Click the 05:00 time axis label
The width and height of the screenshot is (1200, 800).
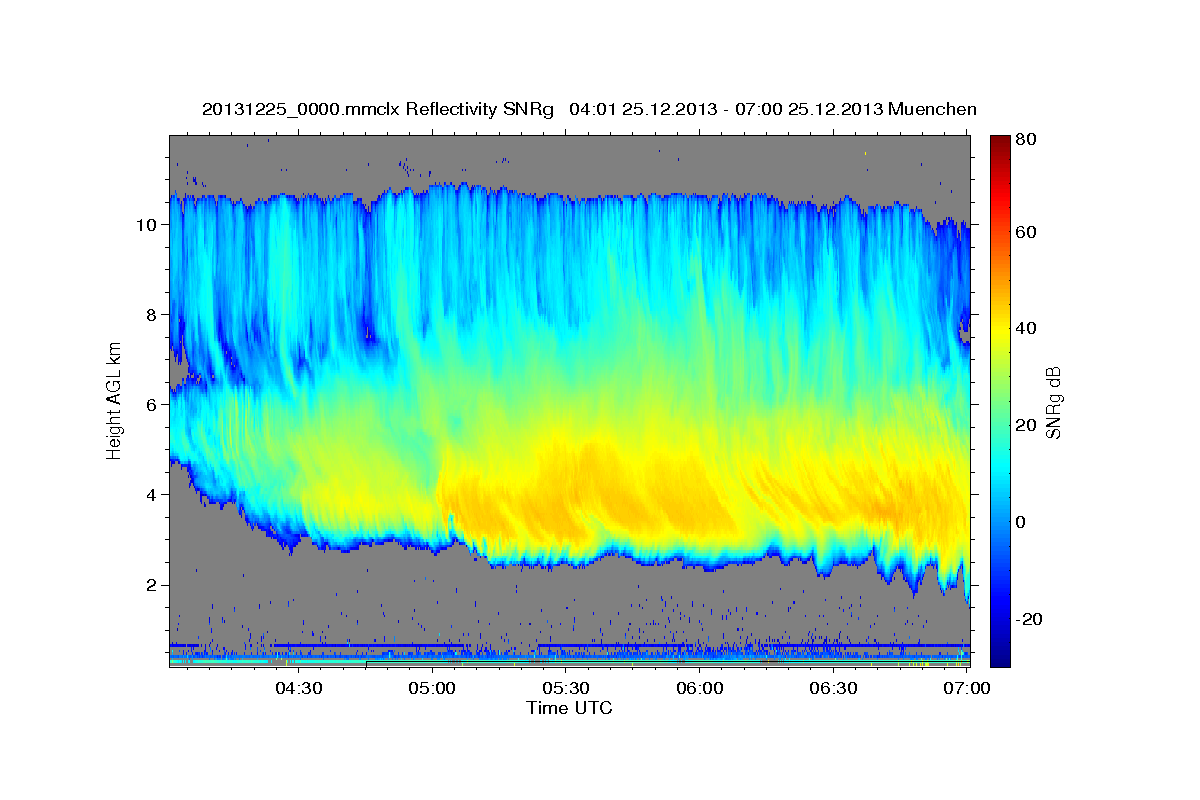pos(432,689)
